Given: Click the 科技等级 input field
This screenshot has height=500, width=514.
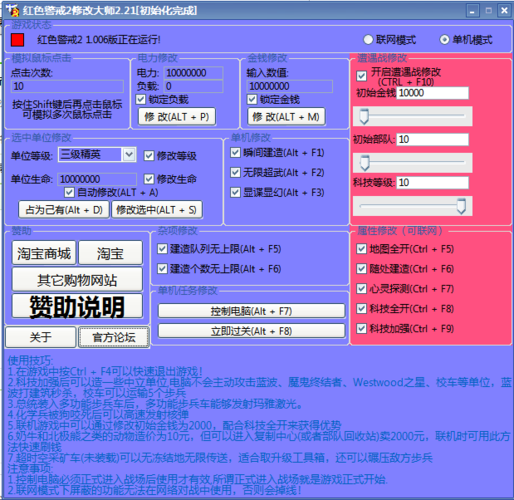Looking at the screenshot, I should [433, 183].
